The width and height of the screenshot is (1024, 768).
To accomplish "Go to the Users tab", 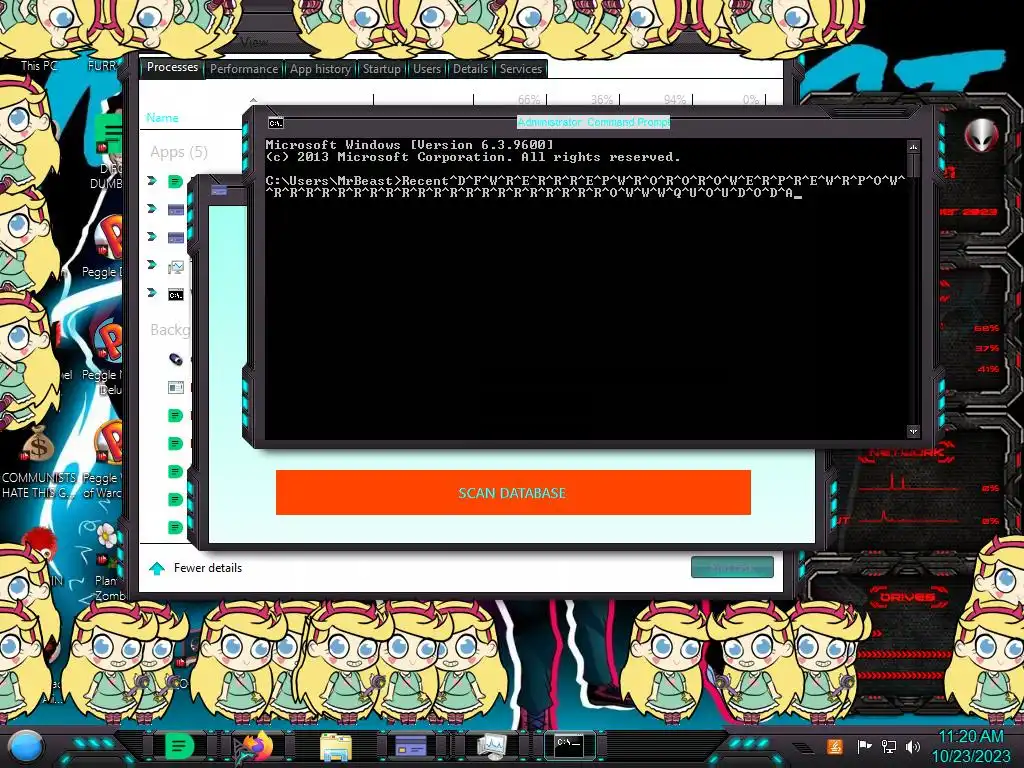I will (x=426, y=69).
